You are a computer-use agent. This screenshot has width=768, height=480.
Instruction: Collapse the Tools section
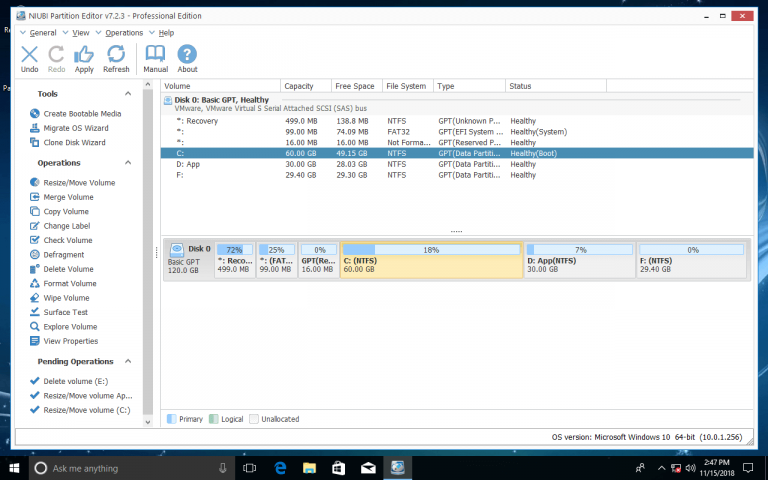pyautogui.click(x=128, y=94)
